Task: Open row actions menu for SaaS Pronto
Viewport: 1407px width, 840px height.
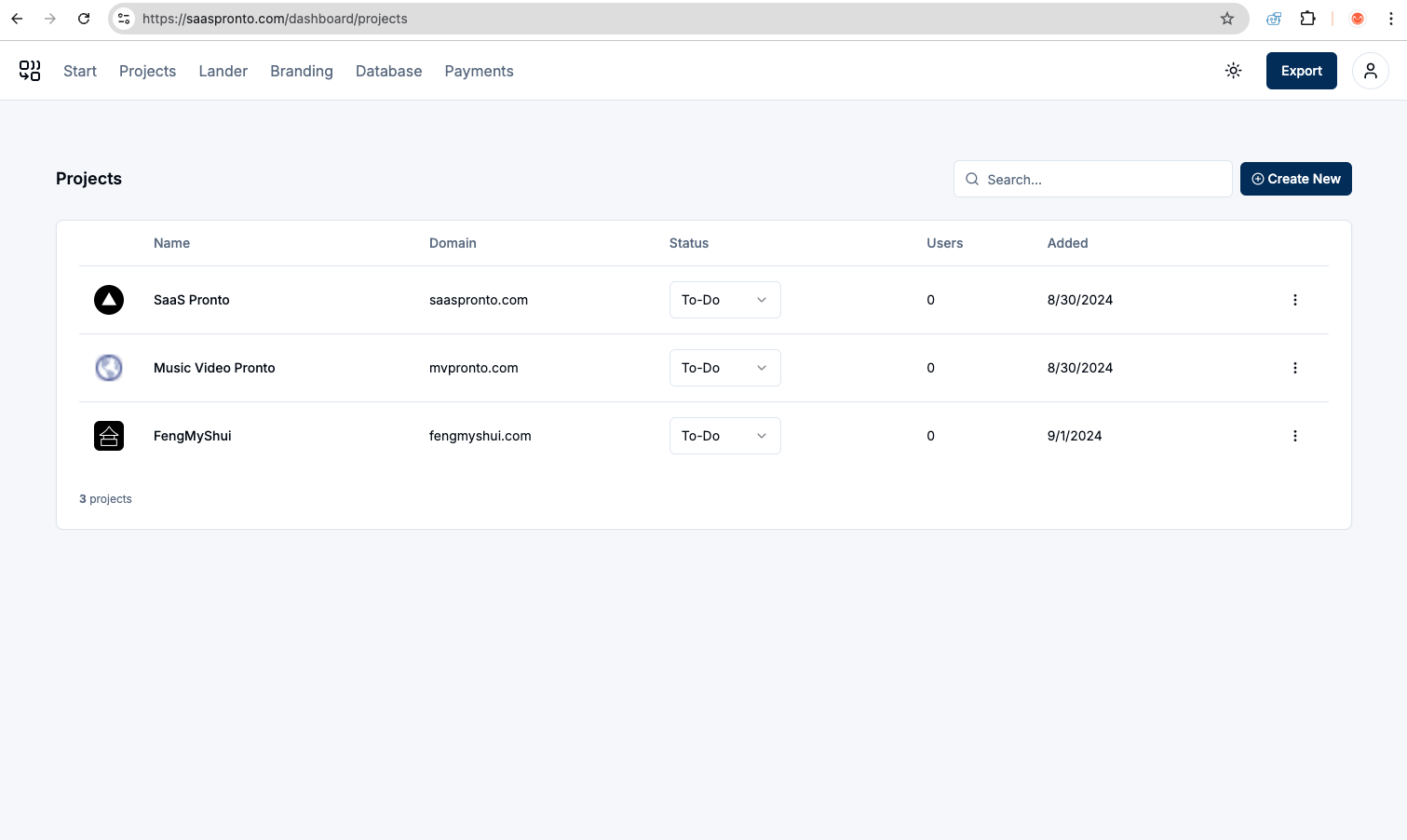Action: (x=1295, y=300)
